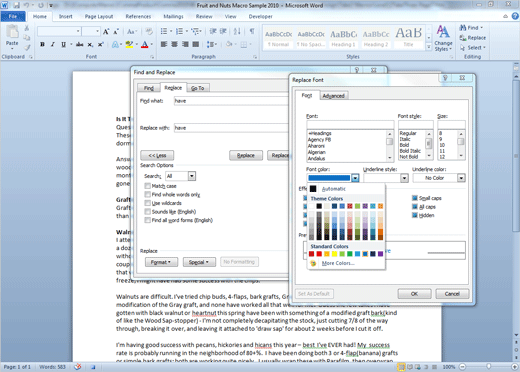Toggle the Hidden checkbox

pos(415,215)
